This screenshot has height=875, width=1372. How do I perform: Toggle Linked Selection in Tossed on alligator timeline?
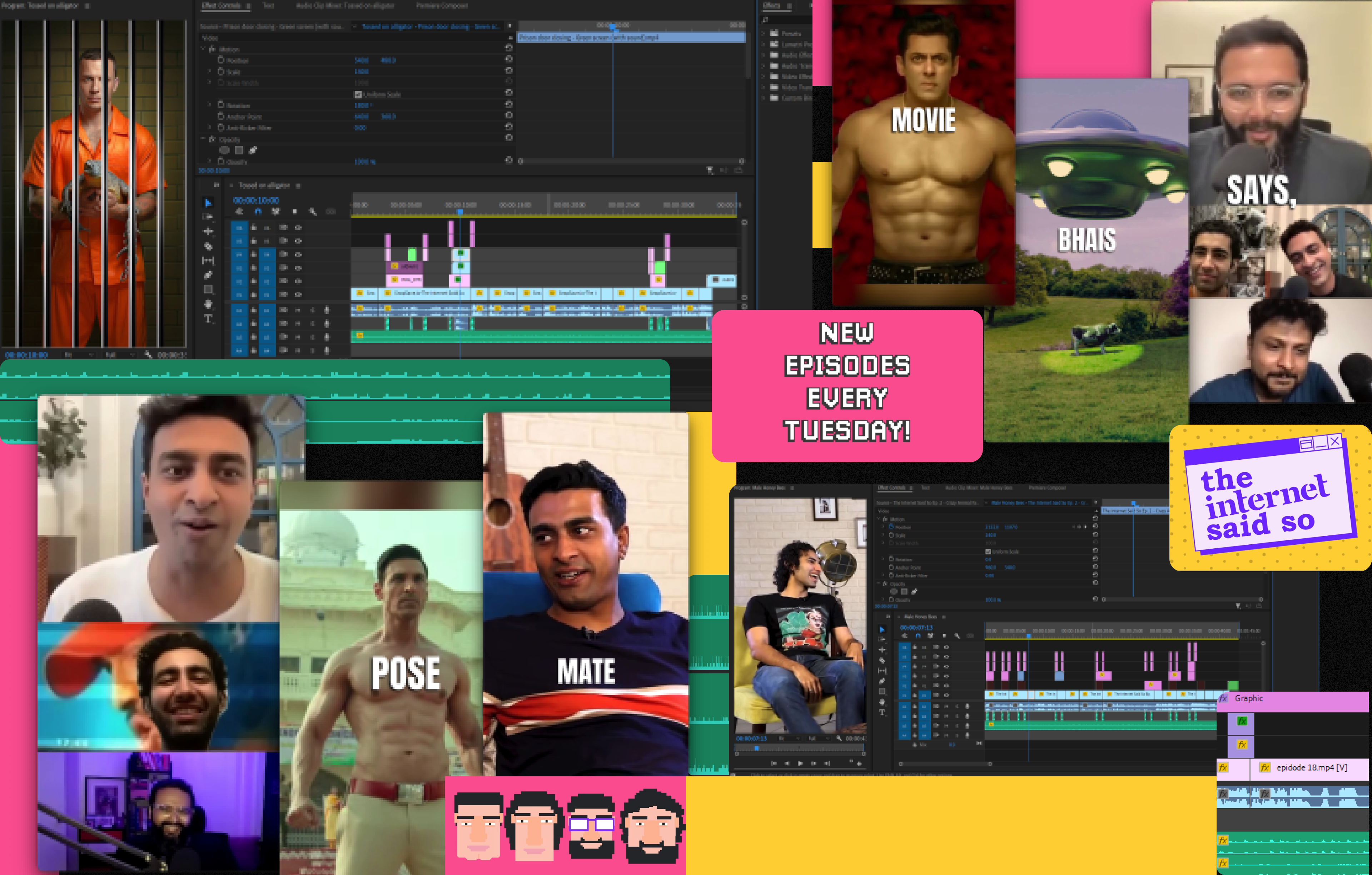point(276,212)
